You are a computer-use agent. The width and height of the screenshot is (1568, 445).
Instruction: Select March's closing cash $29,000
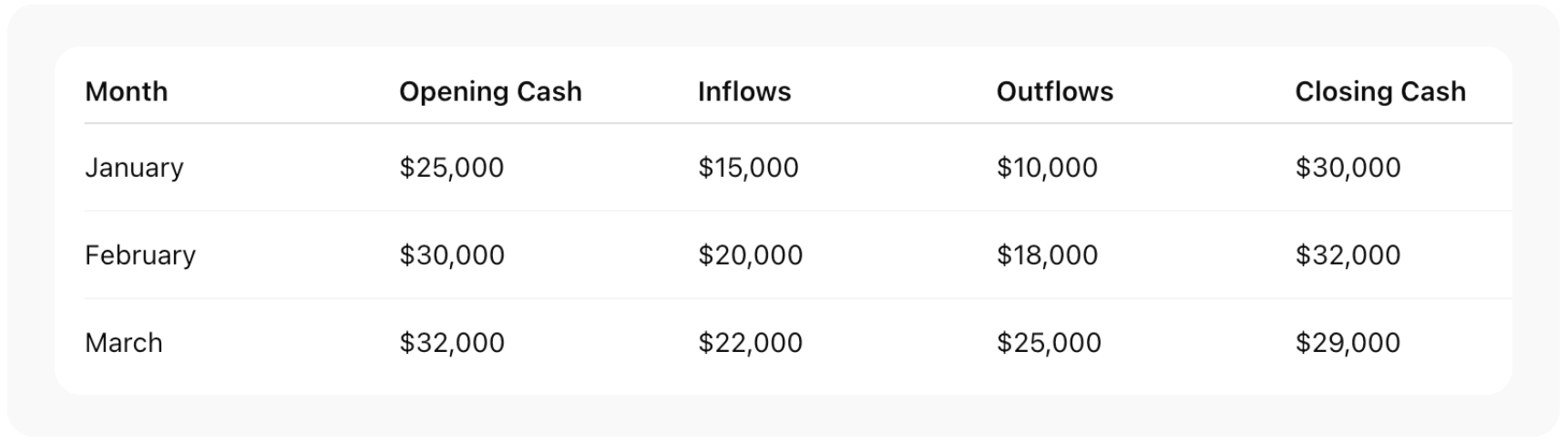pos(1348,343)
